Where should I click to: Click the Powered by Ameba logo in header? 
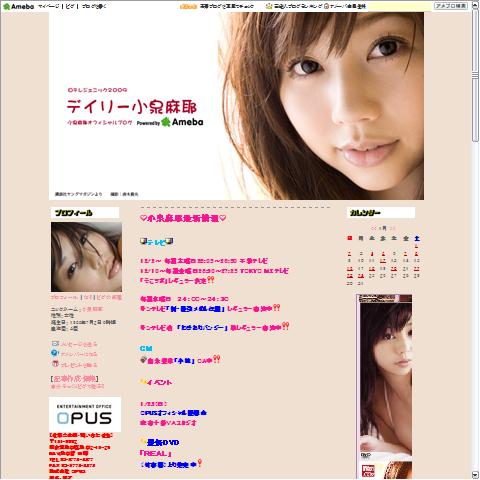(170, 122)
